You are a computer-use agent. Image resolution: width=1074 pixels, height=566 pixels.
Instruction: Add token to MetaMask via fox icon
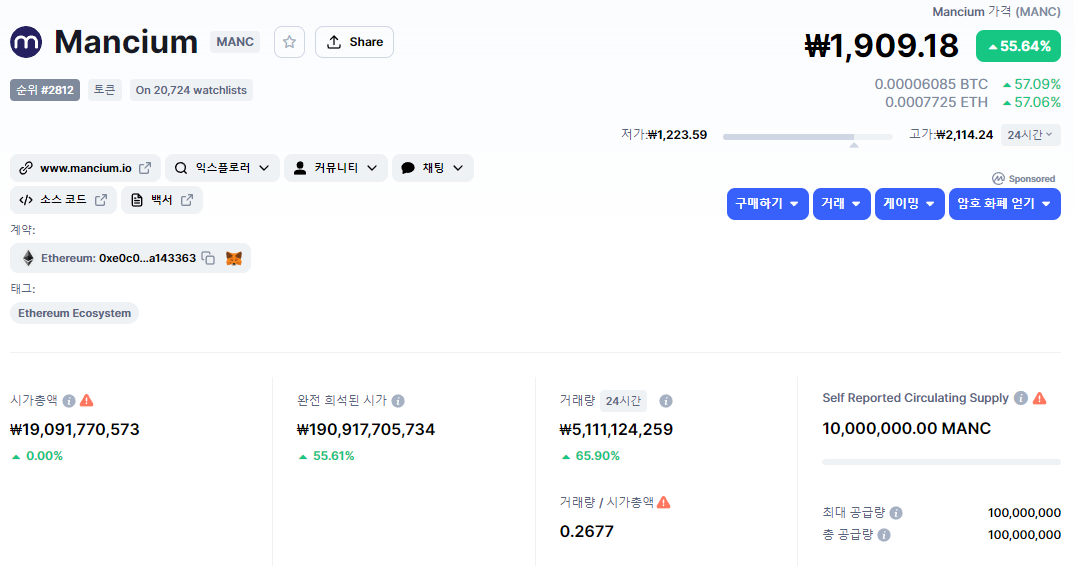point(234,258)
